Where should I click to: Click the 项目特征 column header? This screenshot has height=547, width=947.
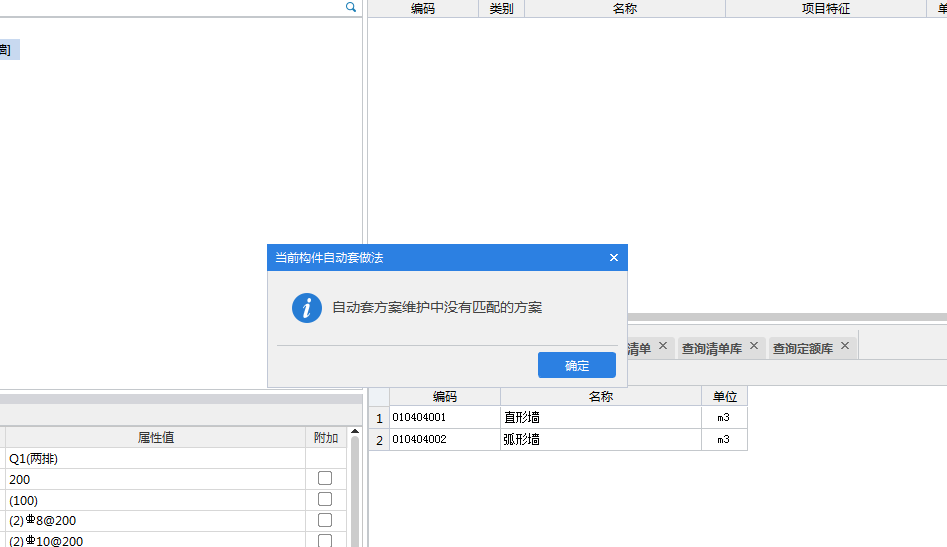point(826,8)
